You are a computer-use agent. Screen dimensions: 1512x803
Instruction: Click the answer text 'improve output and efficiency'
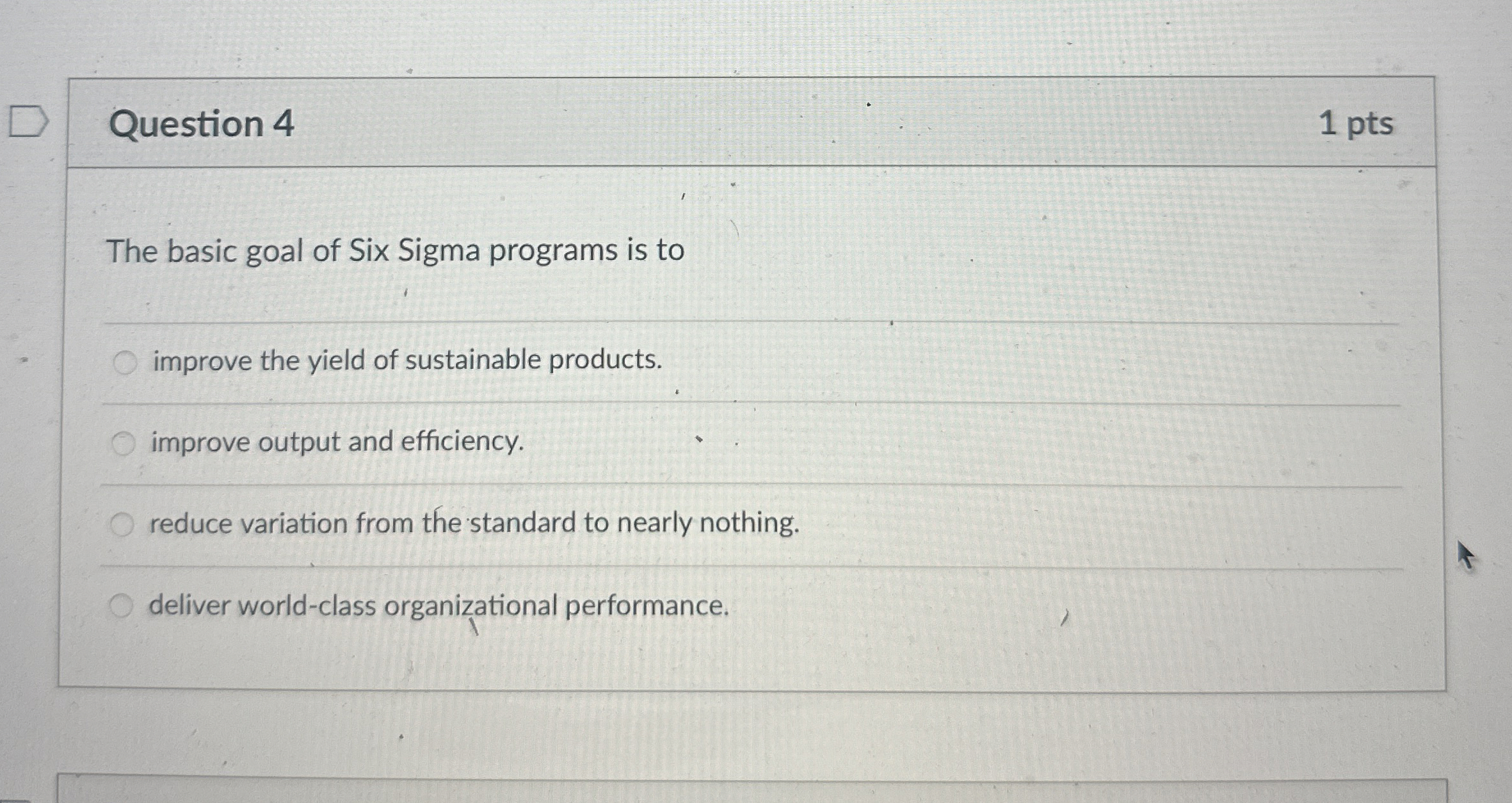[x=336, y=442]
